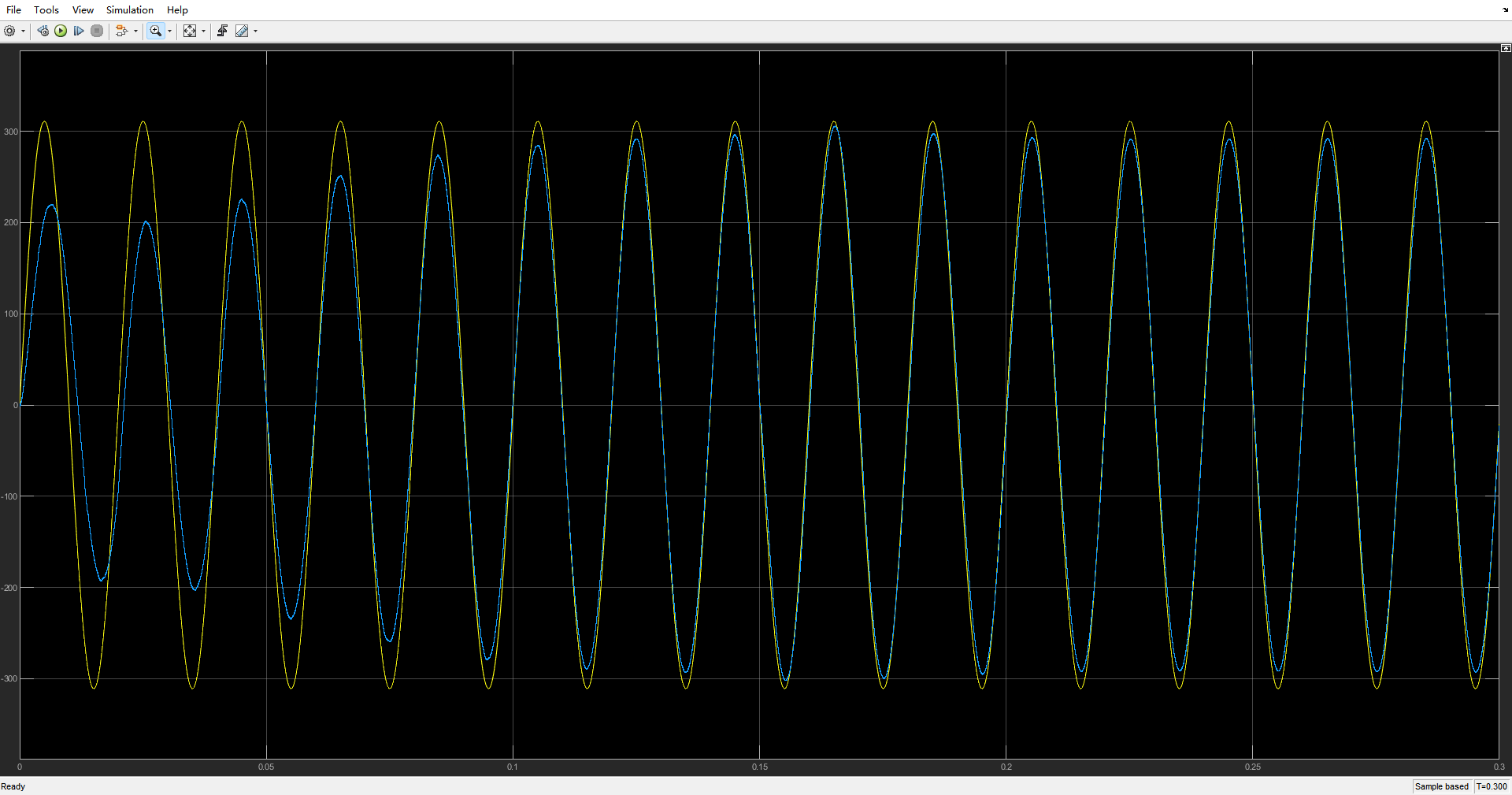1512x795 pixels.
Task: Click the scale axes limits icon
Action: point(190,31)
